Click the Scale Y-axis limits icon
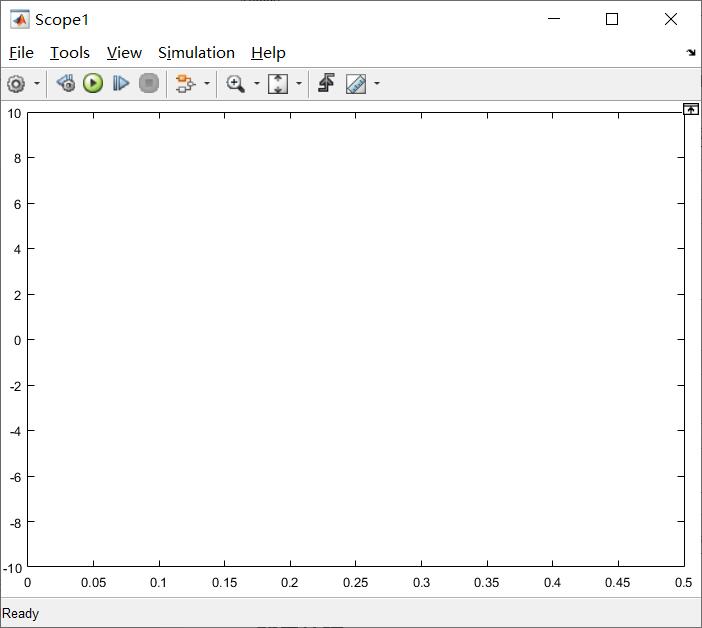 278,84
